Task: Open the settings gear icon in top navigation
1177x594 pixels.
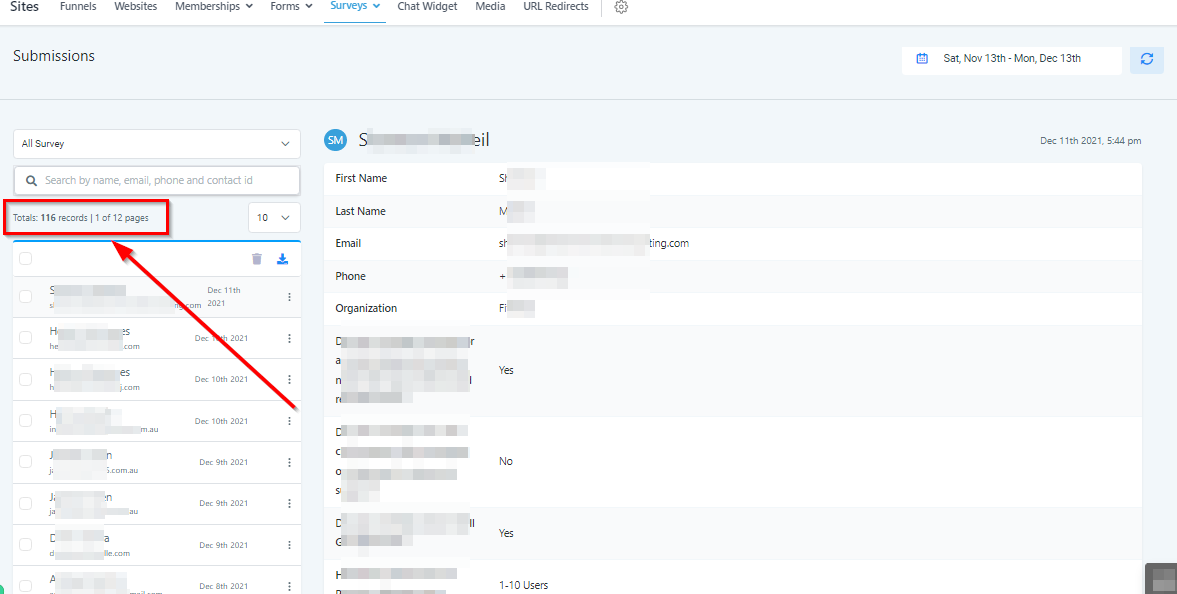Action: click(x=621, y=7)
